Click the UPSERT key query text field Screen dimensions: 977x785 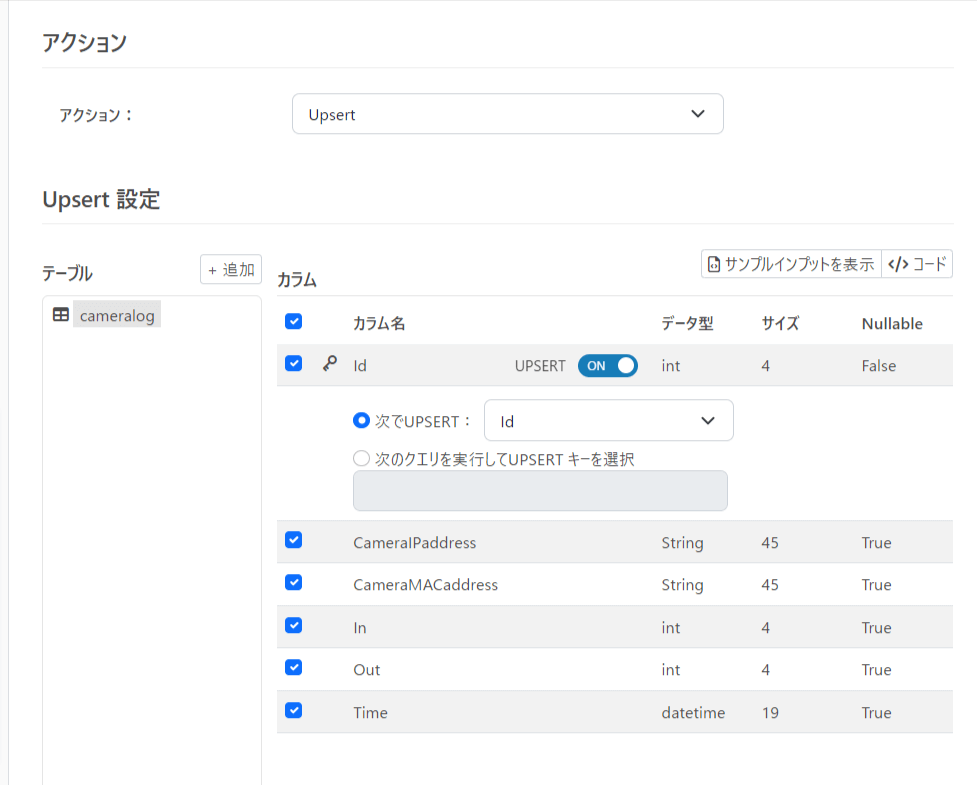[x=540, y=491]
